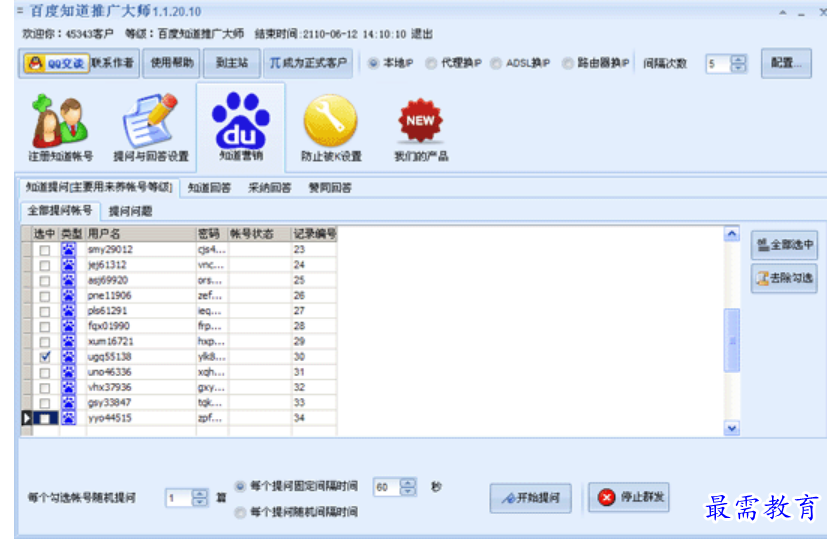
Task: Click the 退出 logout link
Action: pos(422,34)
